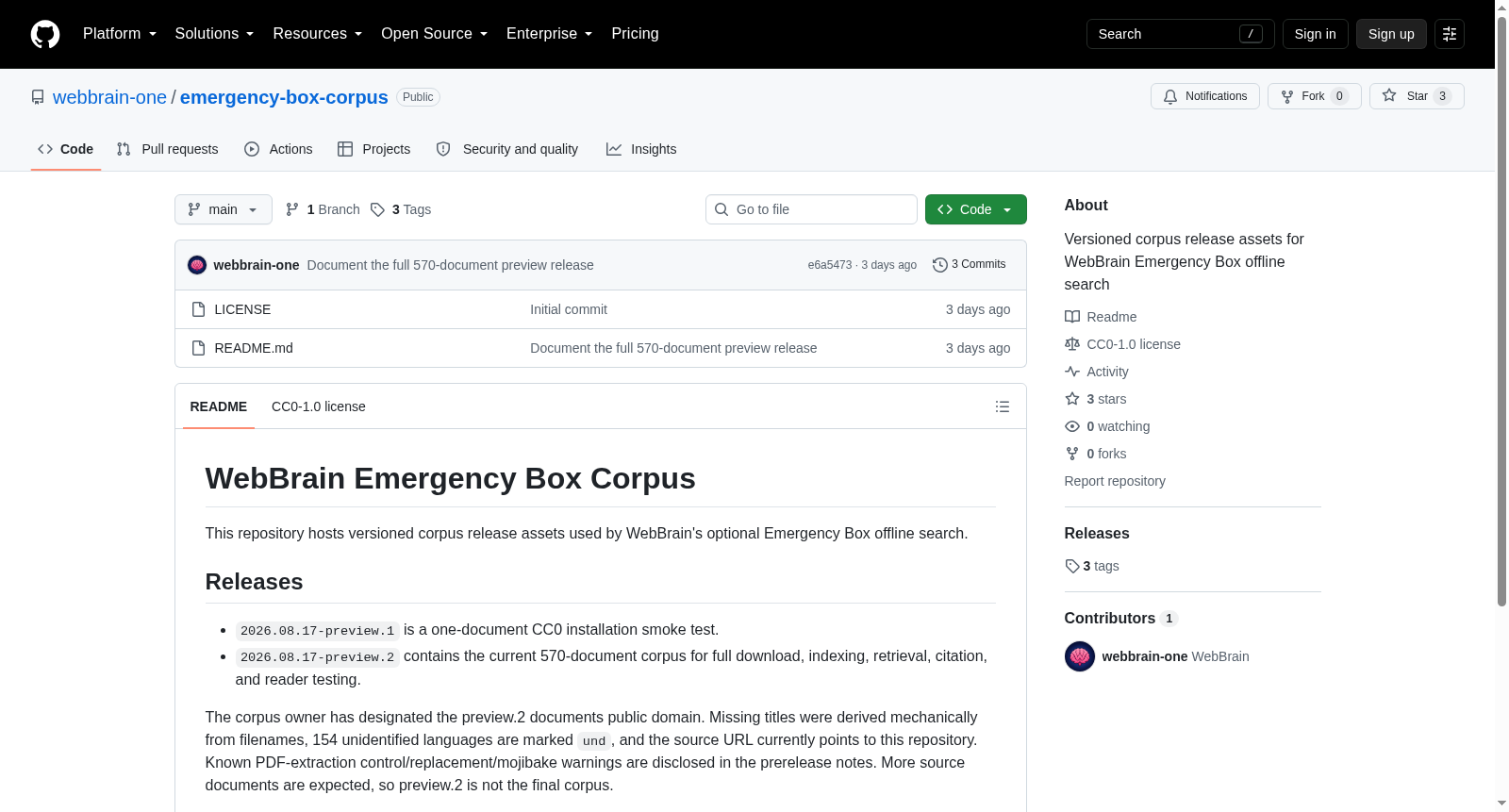Click the branch icon next to 1 Branch
1509x812 pixels.
pyautogui.click(x=292, y=209)
